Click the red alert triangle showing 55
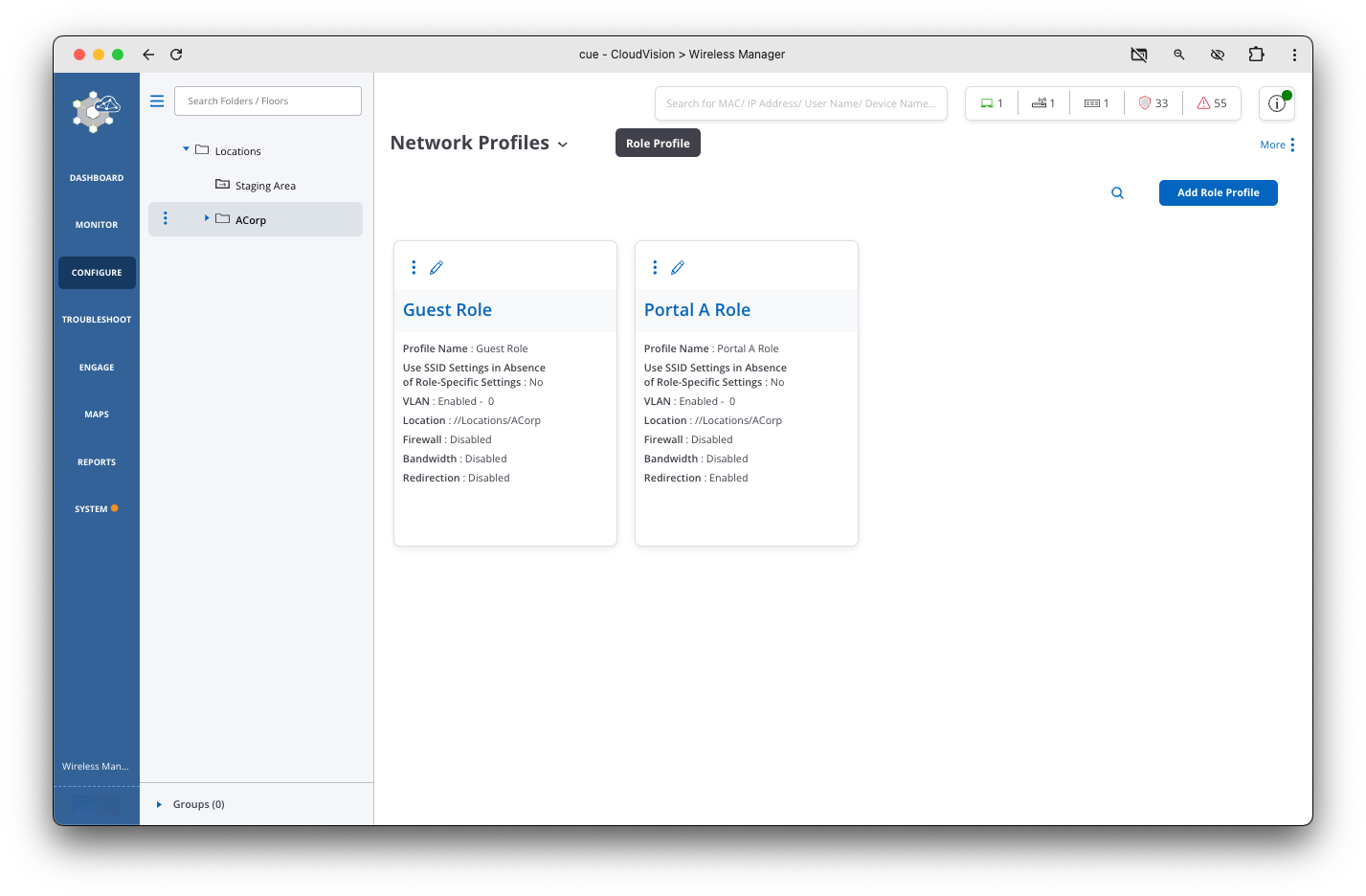1366x896 pixels. (1211, 103)
